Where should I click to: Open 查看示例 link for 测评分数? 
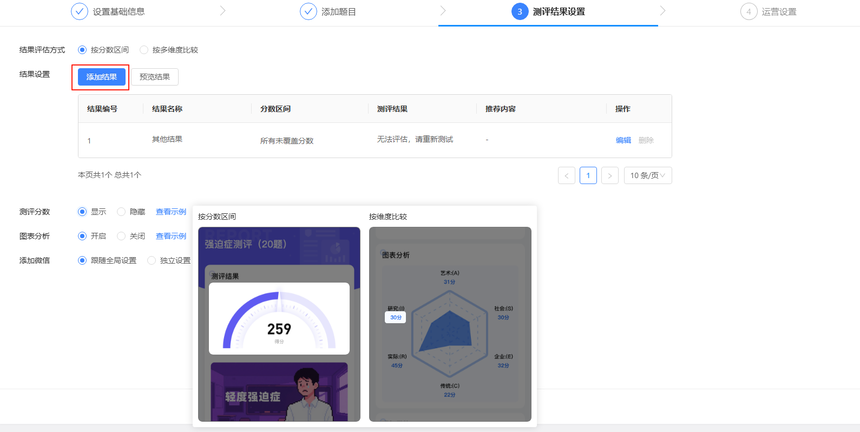tap(171, 212)
